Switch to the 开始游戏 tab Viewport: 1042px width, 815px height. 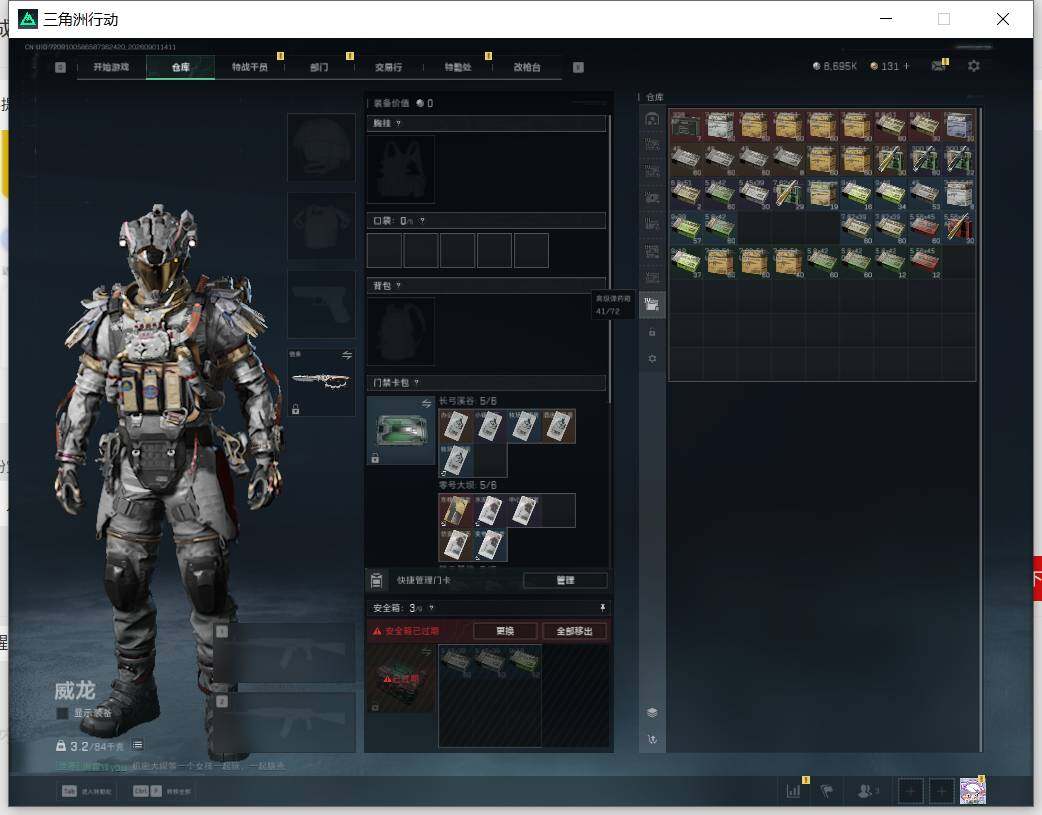111,67
